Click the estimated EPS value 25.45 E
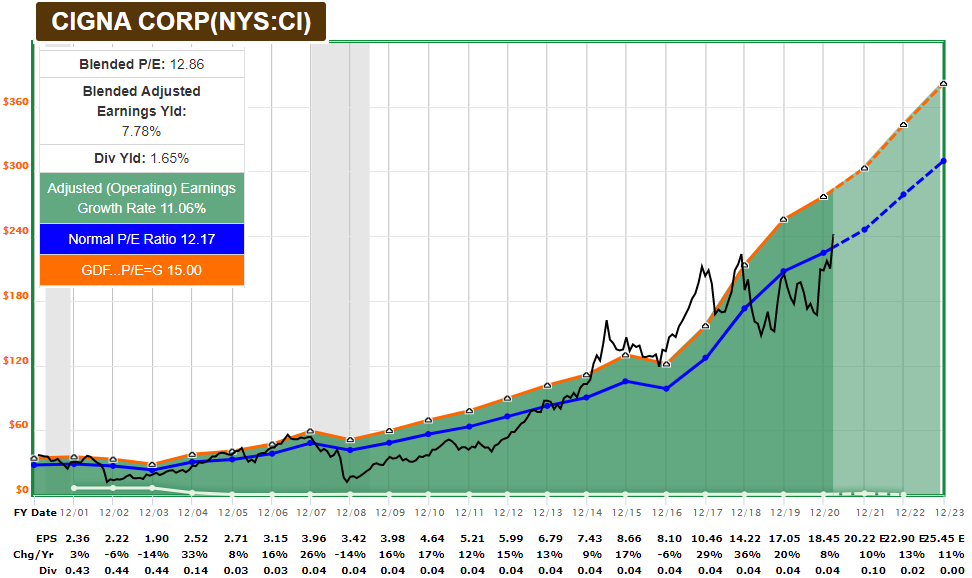Viewport: 972px width, 578px height. 945,538
